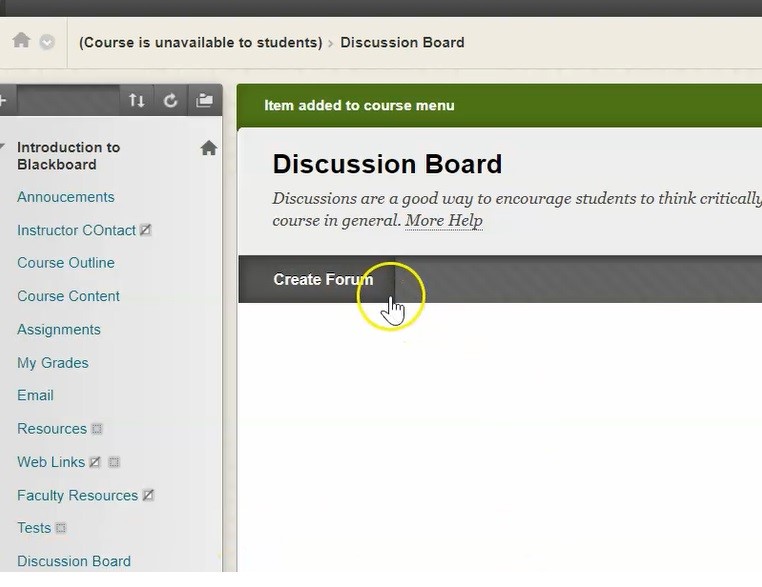Click the empty-content icon beside Tests
Viewport: 762px width, 587px height.
61,528
